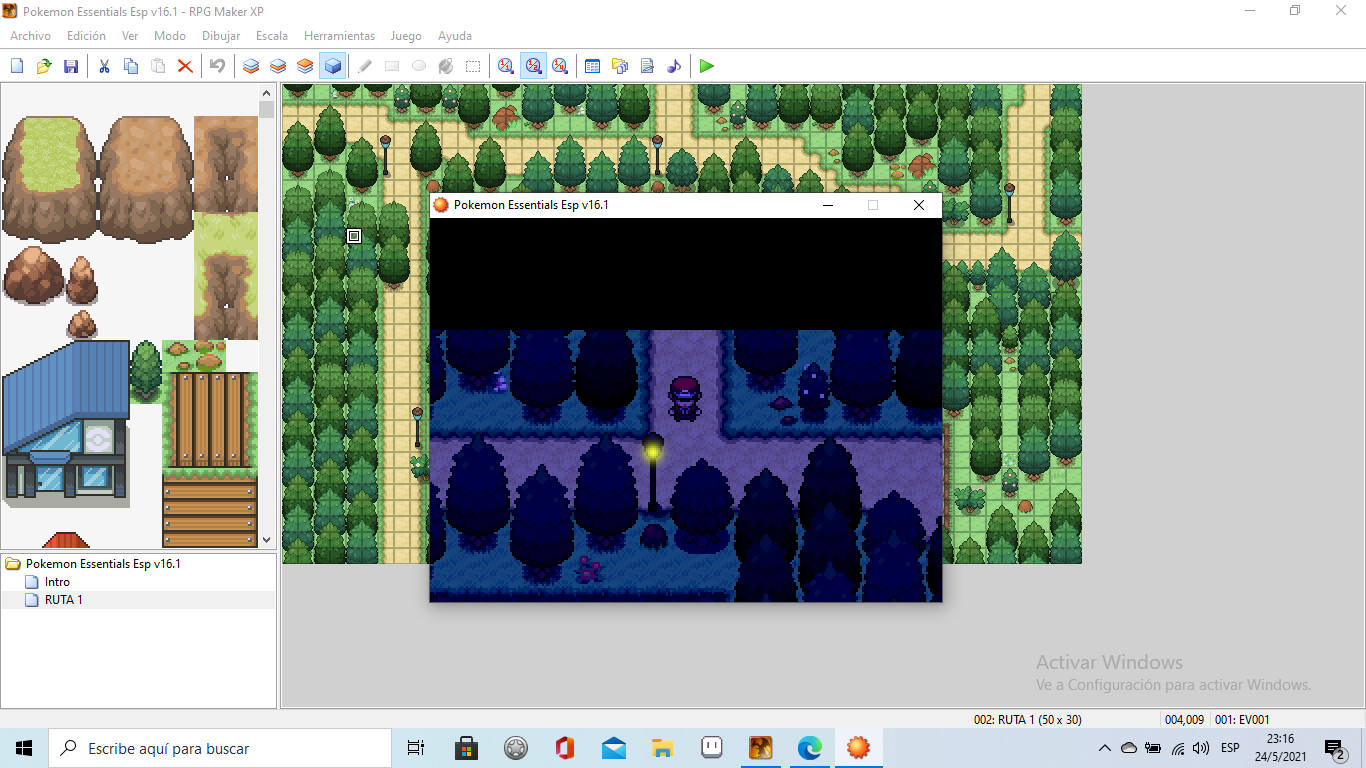Open the Dibujar menu

pyautogui.click(x=221, y=36)
